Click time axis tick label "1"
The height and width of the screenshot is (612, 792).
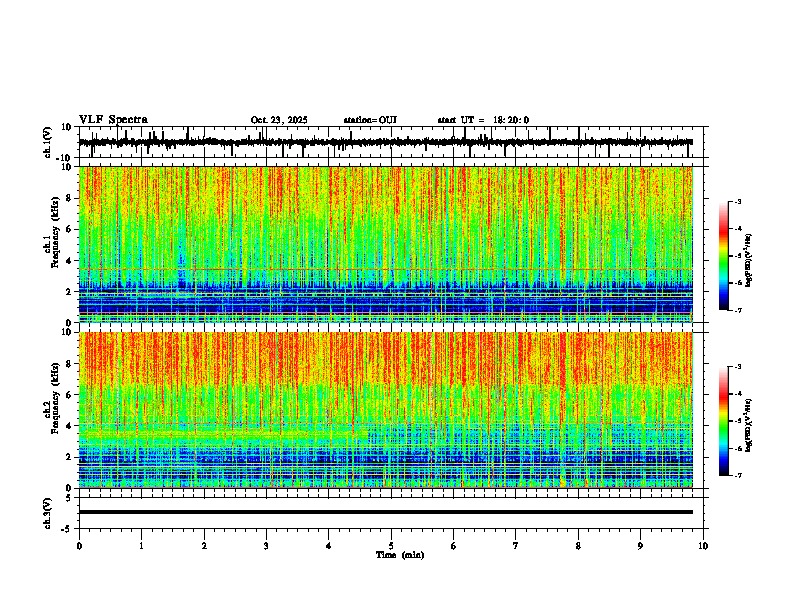141,546
